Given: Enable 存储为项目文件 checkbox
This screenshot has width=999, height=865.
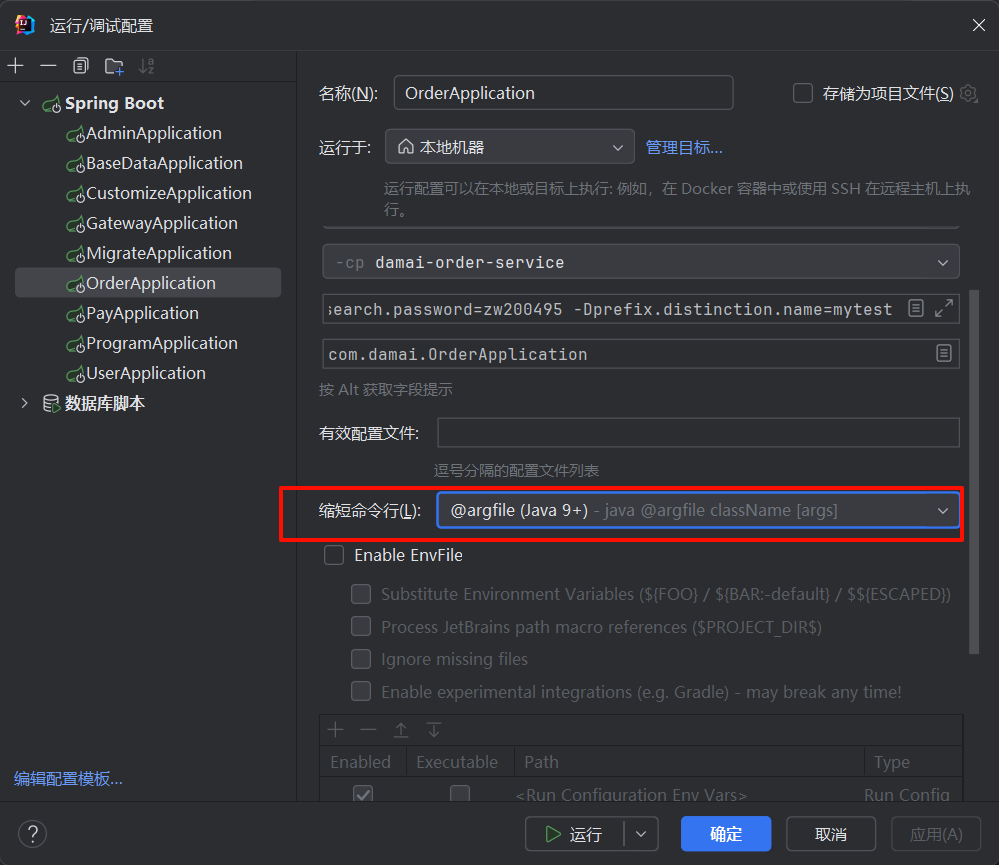Looking at the screenshot, I should [803, 93].
